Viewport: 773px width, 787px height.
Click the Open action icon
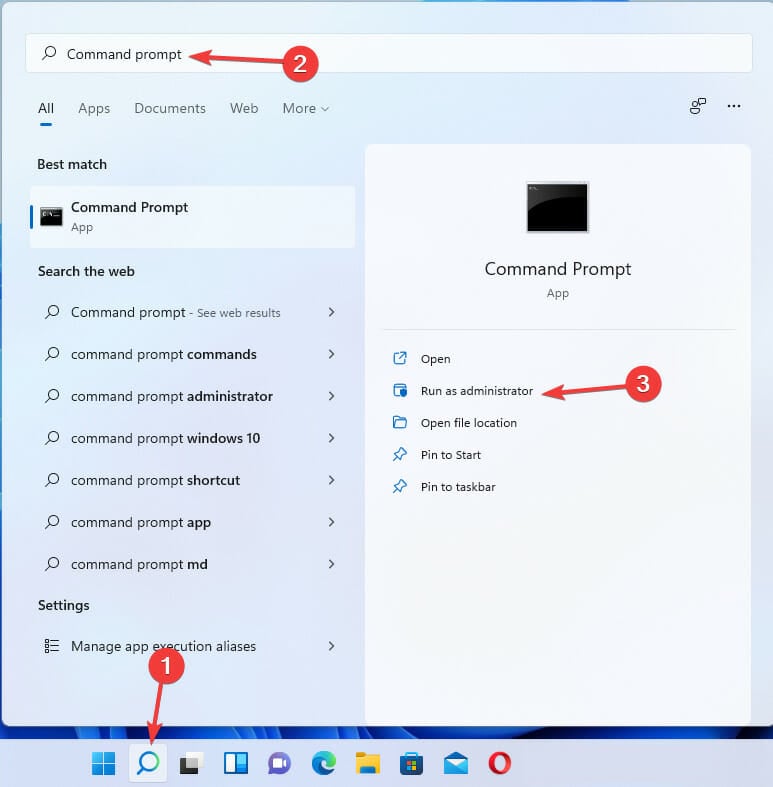(x=400, y=358)
